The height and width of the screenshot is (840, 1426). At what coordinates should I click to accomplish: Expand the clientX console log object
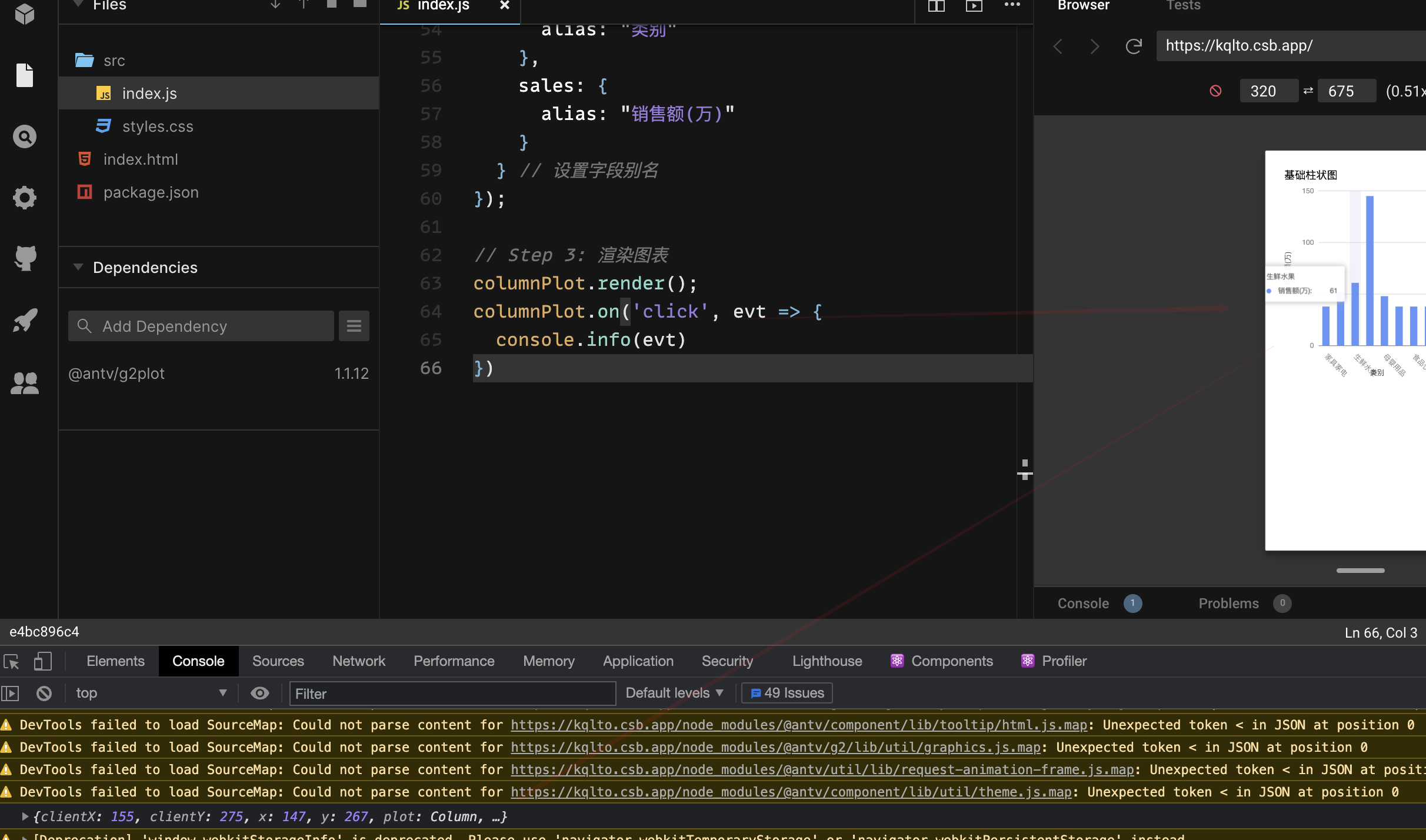[25, 816]
